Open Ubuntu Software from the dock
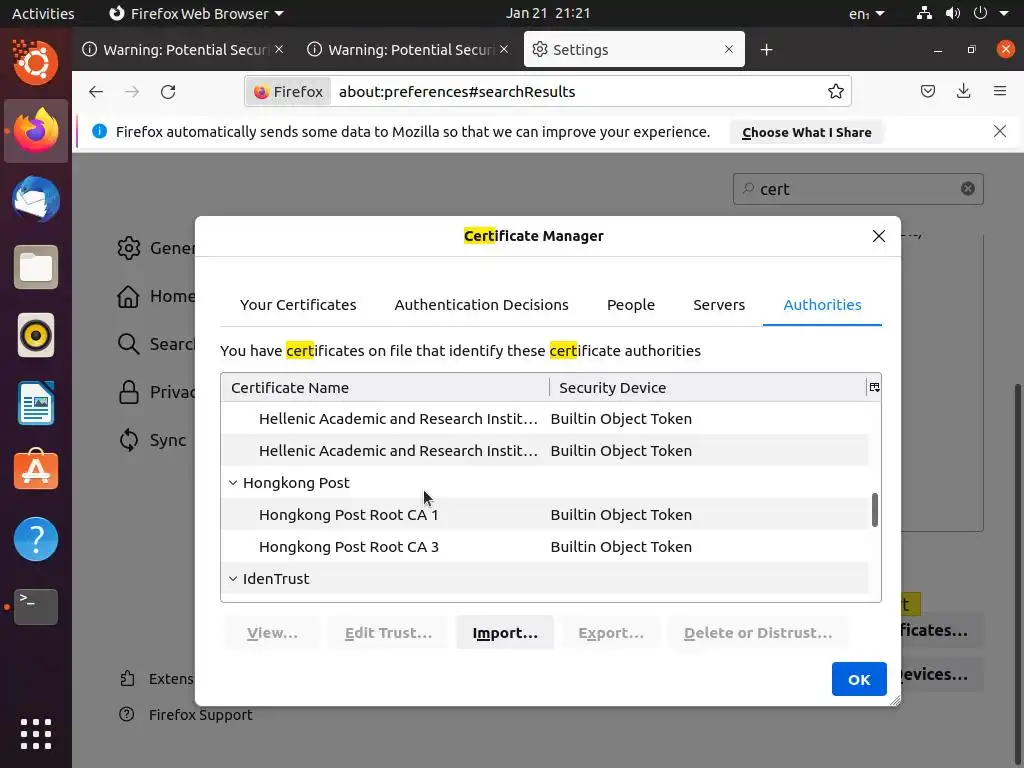The image size is (1024, 768). [x=36, y=470]
